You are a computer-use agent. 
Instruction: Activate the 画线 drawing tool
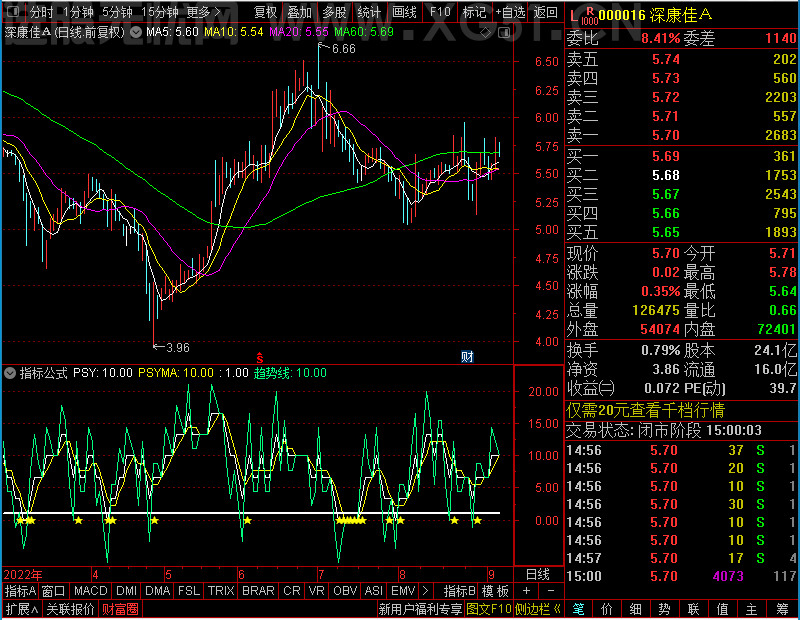point(404,12)
